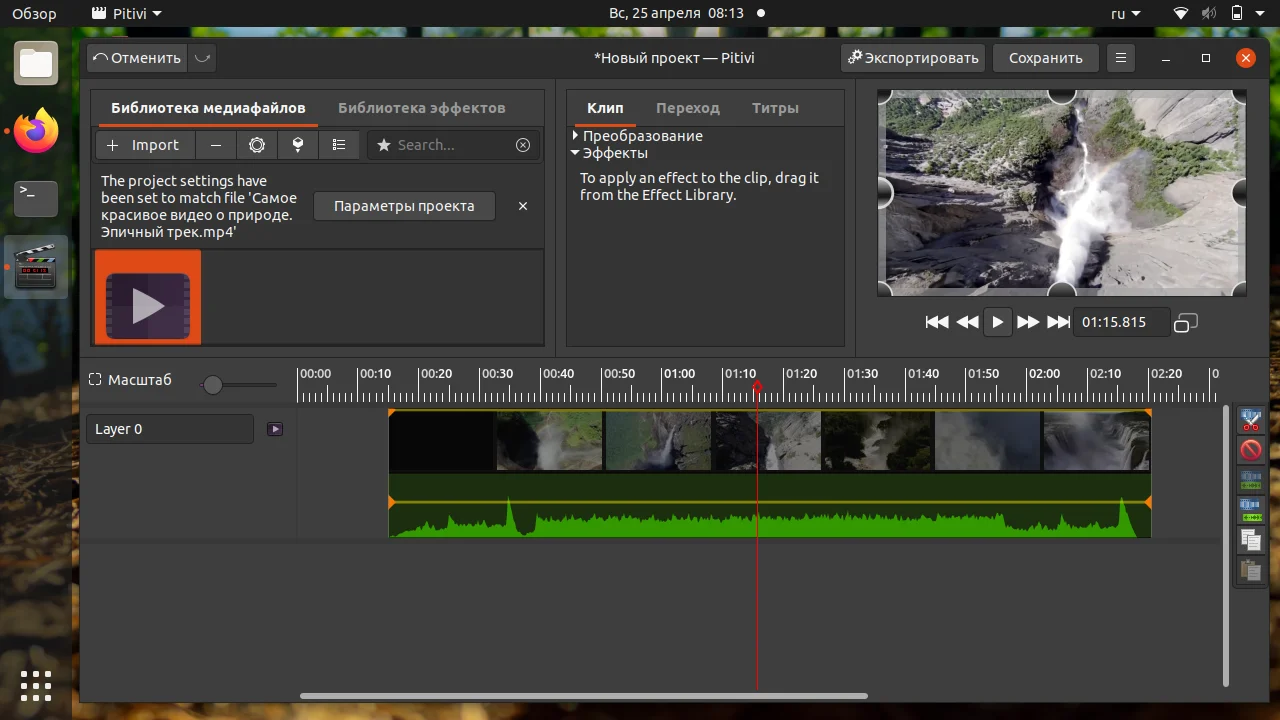Clear the media library search field
Screen dimensions: 1280x720
tap(523, 145)
